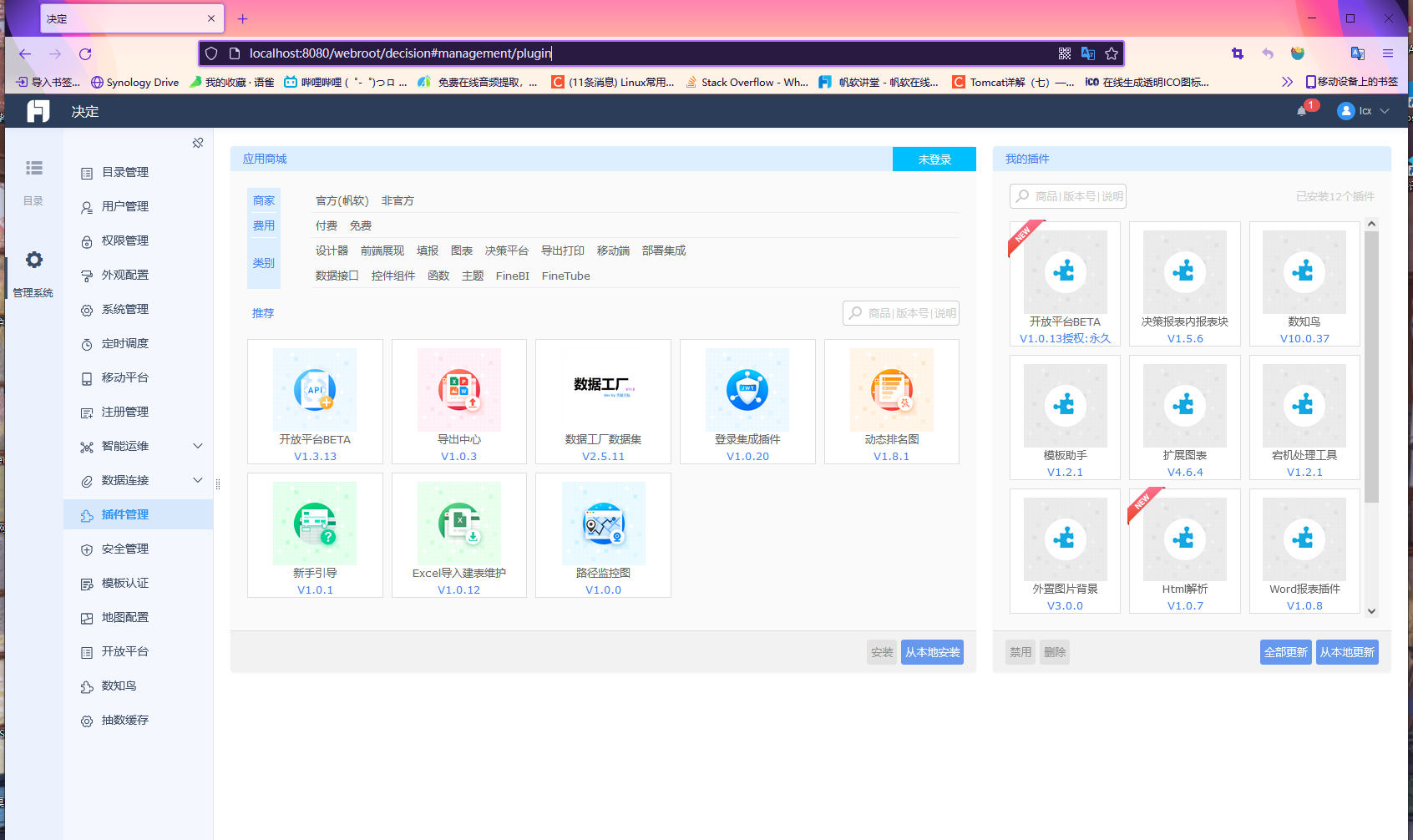Select the 登录集成插件 shield icon

747,390
